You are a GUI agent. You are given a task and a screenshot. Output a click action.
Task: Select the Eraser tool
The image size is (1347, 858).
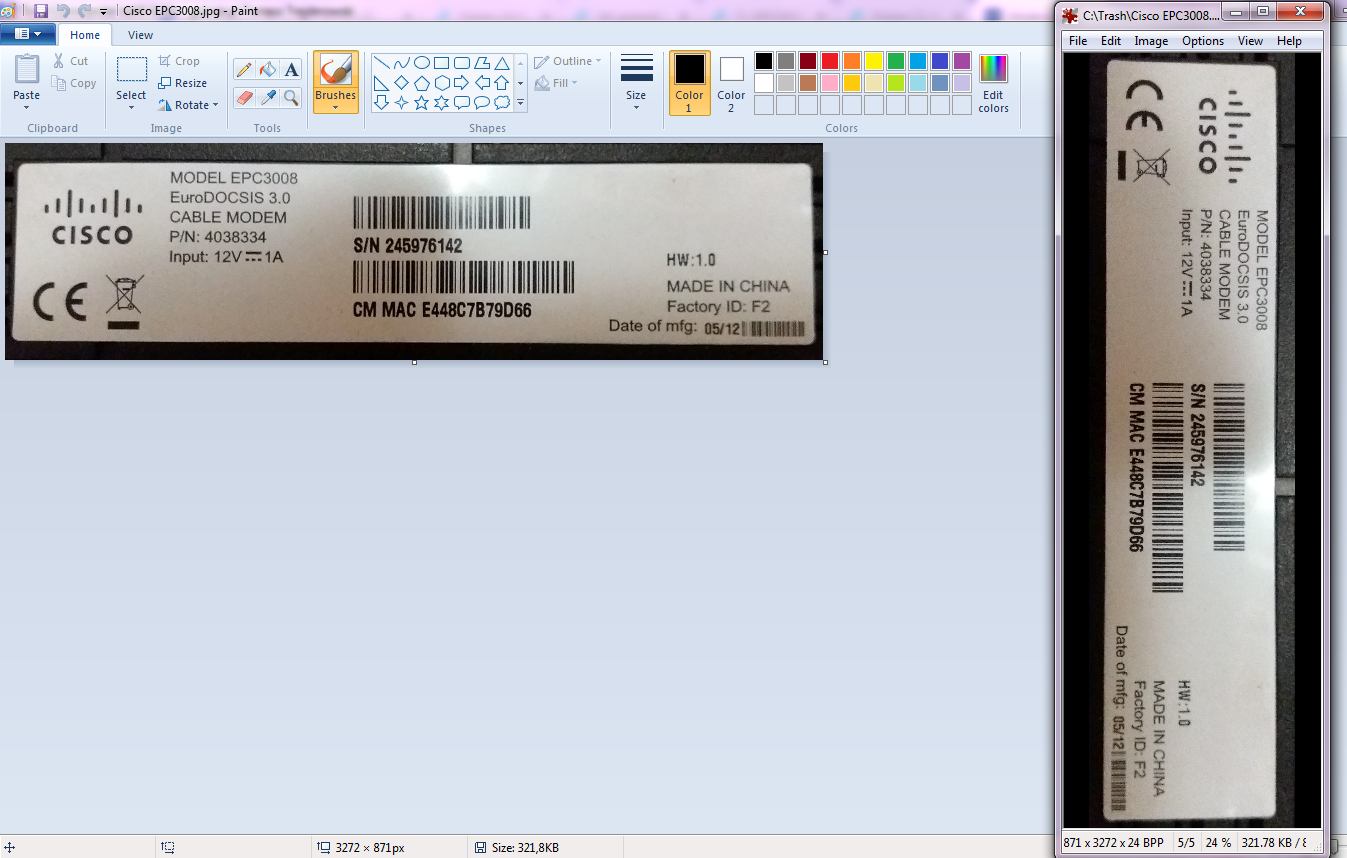pyautogui.click(x=244, y=97)
